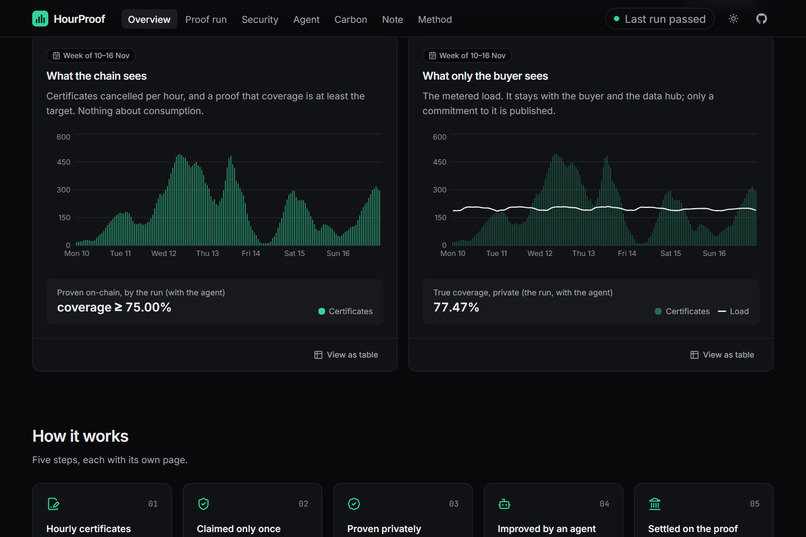Click the table icon under the chain chart
Viewport: 806px width, 537px height.
click(x=318, y=355)
